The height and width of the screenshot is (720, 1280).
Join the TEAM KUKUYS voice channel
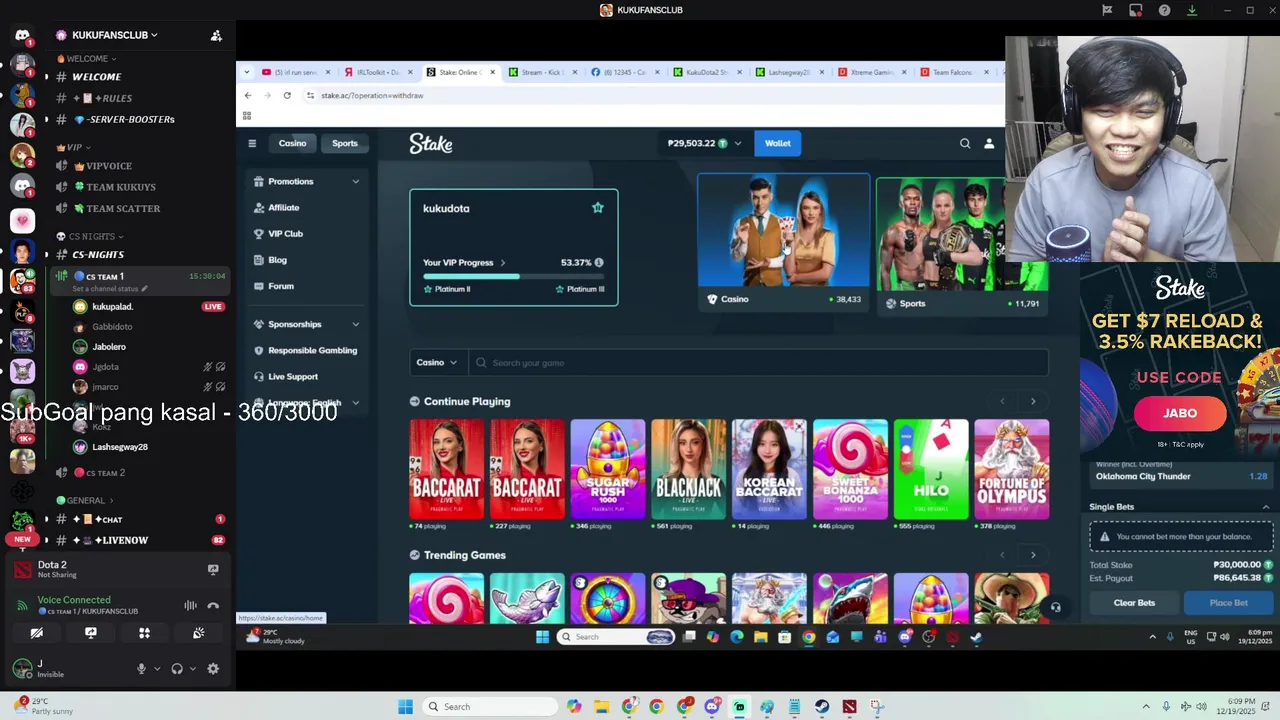click(120, 187)
